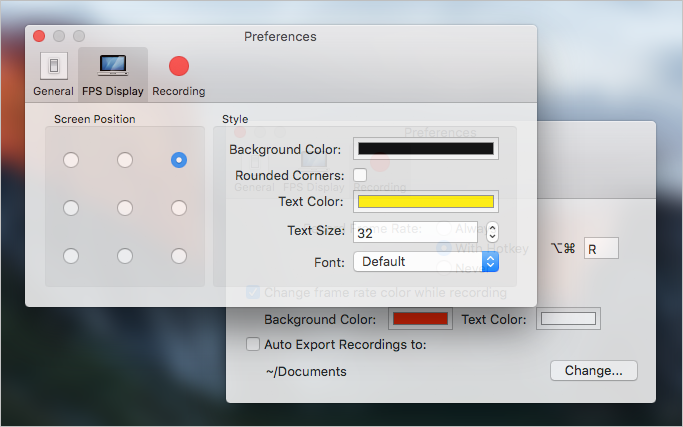Select top-right screen position radio
The image size is (683, 427).
(x=179, y=160)
